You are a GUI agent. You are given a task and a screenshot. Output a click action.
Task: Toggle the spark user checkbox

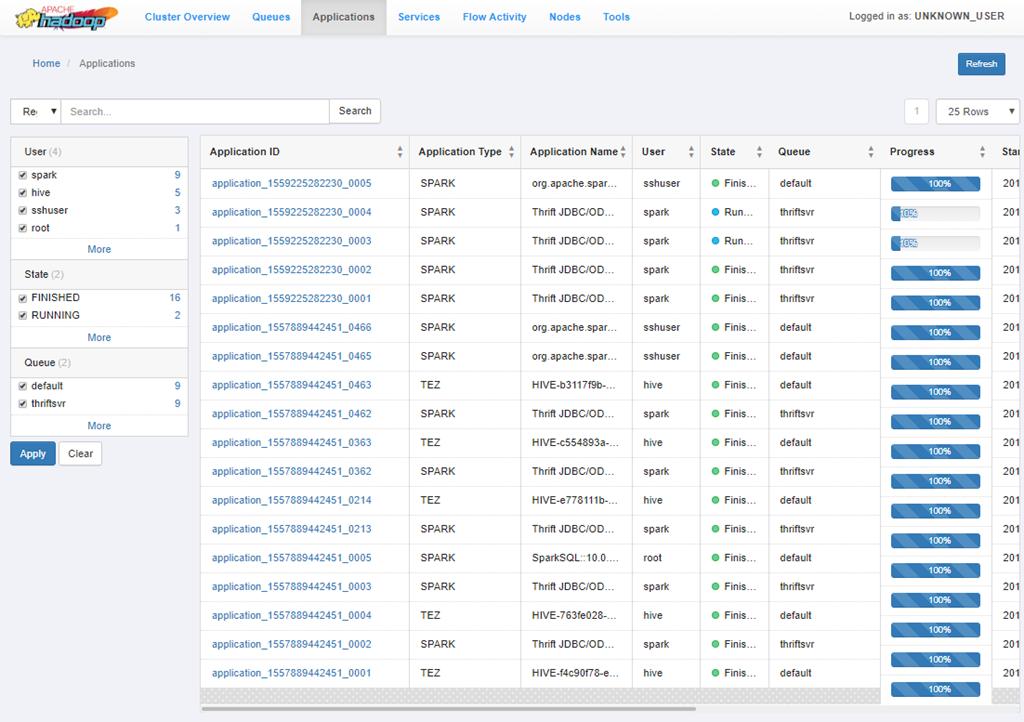pyautogui.click(x=23, y=176)
